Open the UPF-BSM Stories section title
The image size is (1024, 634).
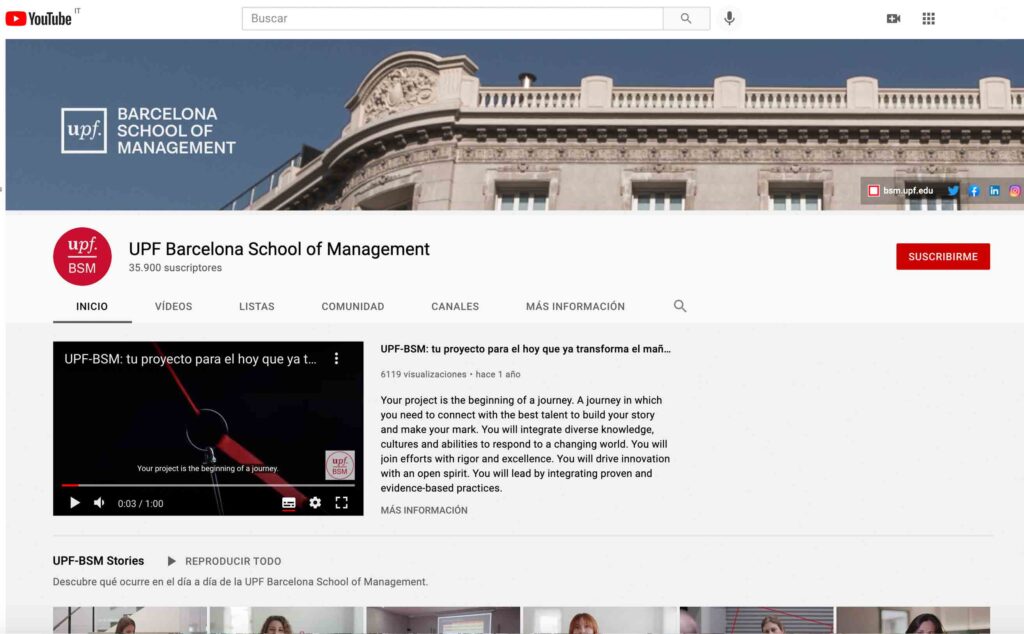[99, 561]
